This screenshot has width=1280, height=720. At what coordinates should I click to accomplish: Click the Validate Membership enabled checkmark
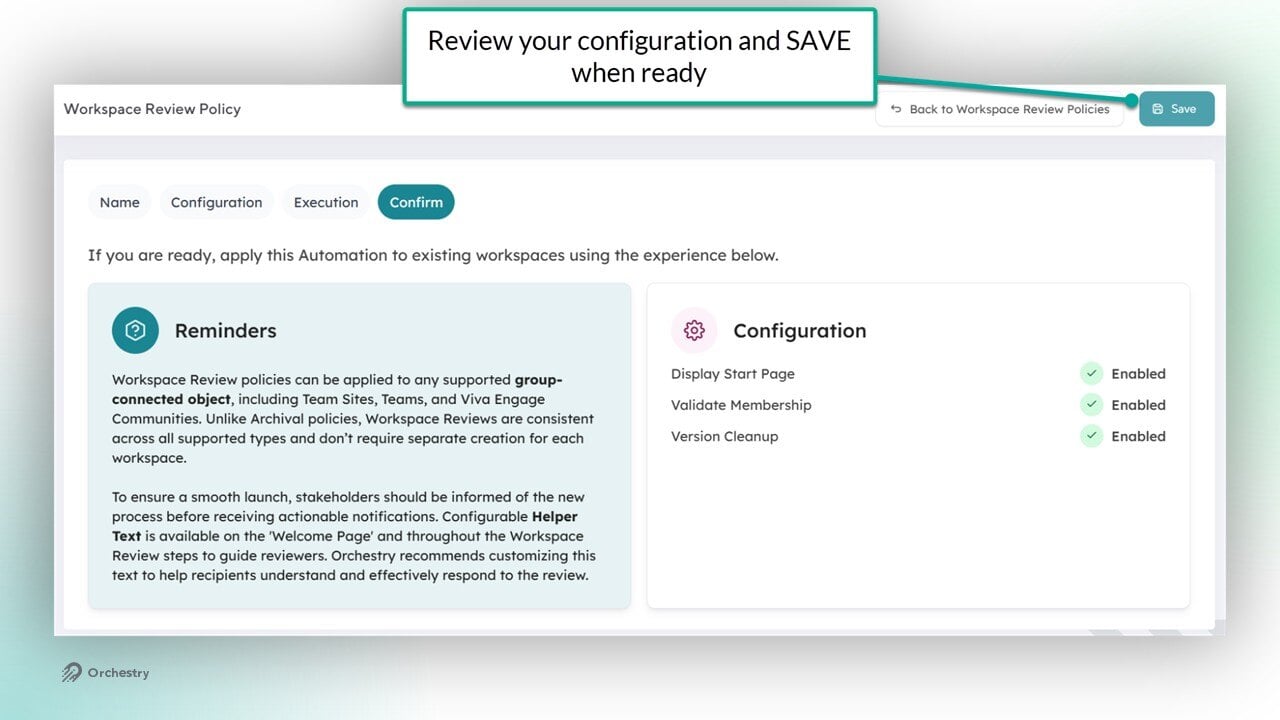1091,405
